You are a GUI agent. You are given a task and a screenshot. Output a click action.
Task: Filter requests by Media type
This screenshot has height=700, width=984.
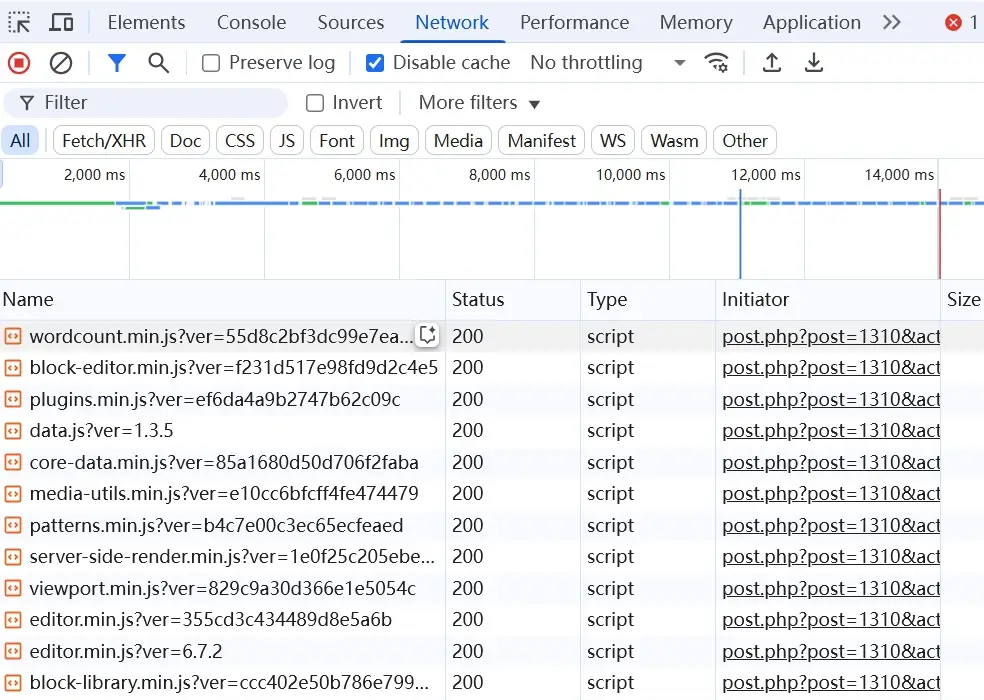click(x=458, y=141)
